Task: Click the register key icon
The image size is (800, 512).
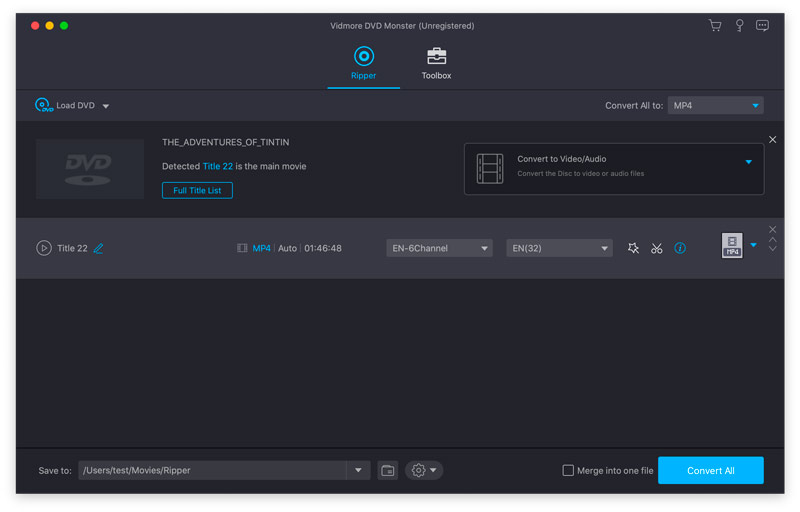Action: point(739,25)
